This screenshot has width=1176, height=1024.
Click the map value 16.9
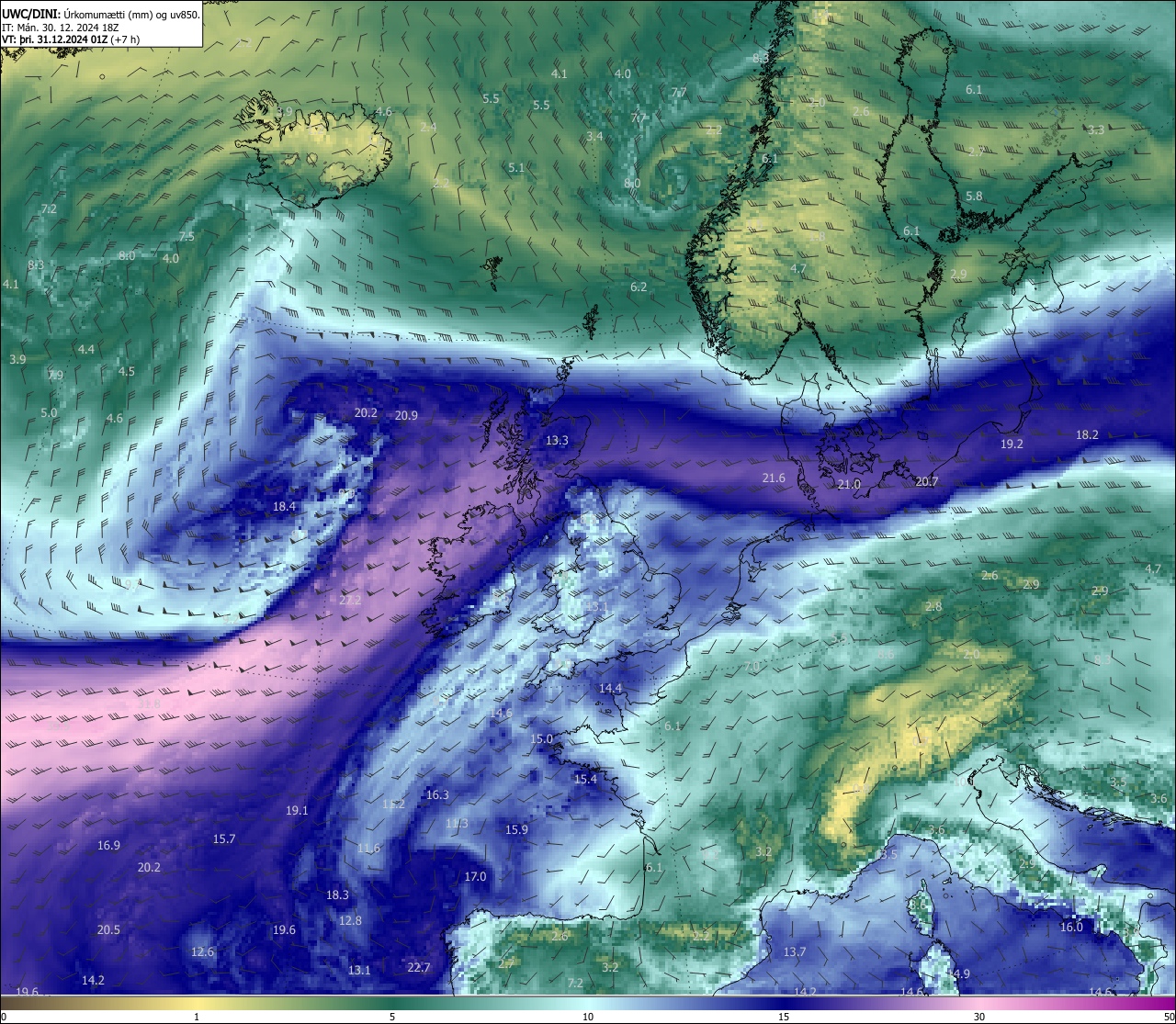[108, 845]
